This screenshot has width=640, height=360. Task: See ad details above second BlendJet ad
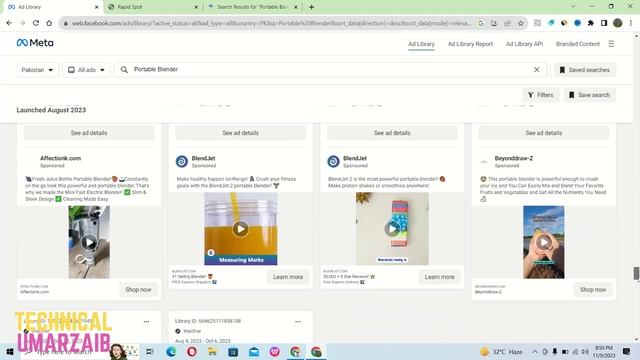392,133
